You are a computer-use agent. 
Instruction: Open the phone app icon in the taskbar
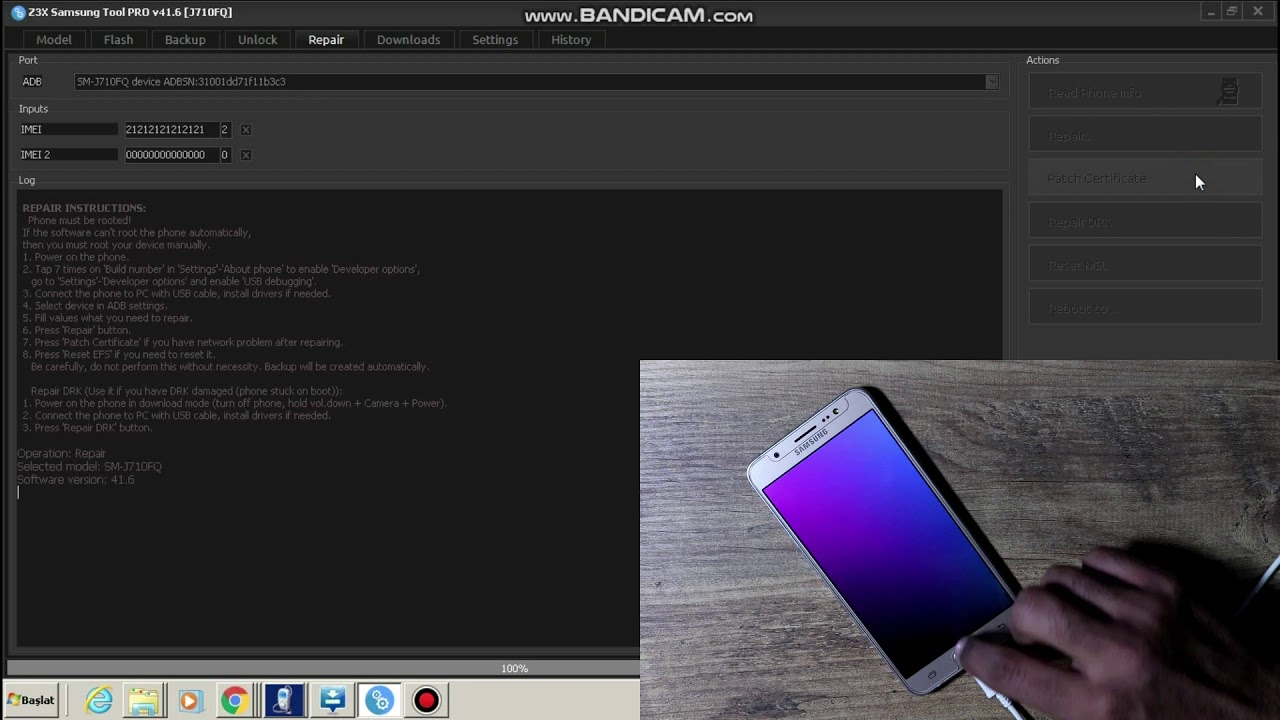click(284, 700)
